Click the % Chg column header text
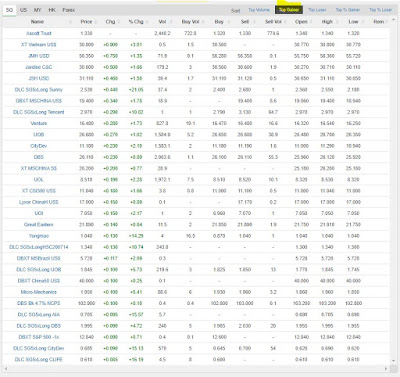 (136, 22)
